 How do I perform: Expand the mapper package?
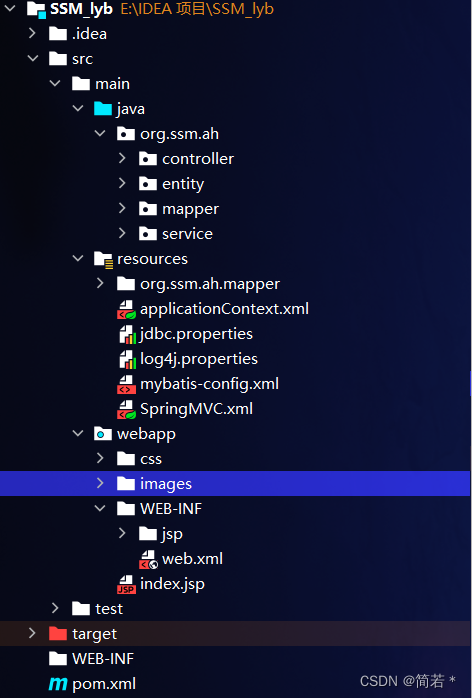tap(122, 208)
